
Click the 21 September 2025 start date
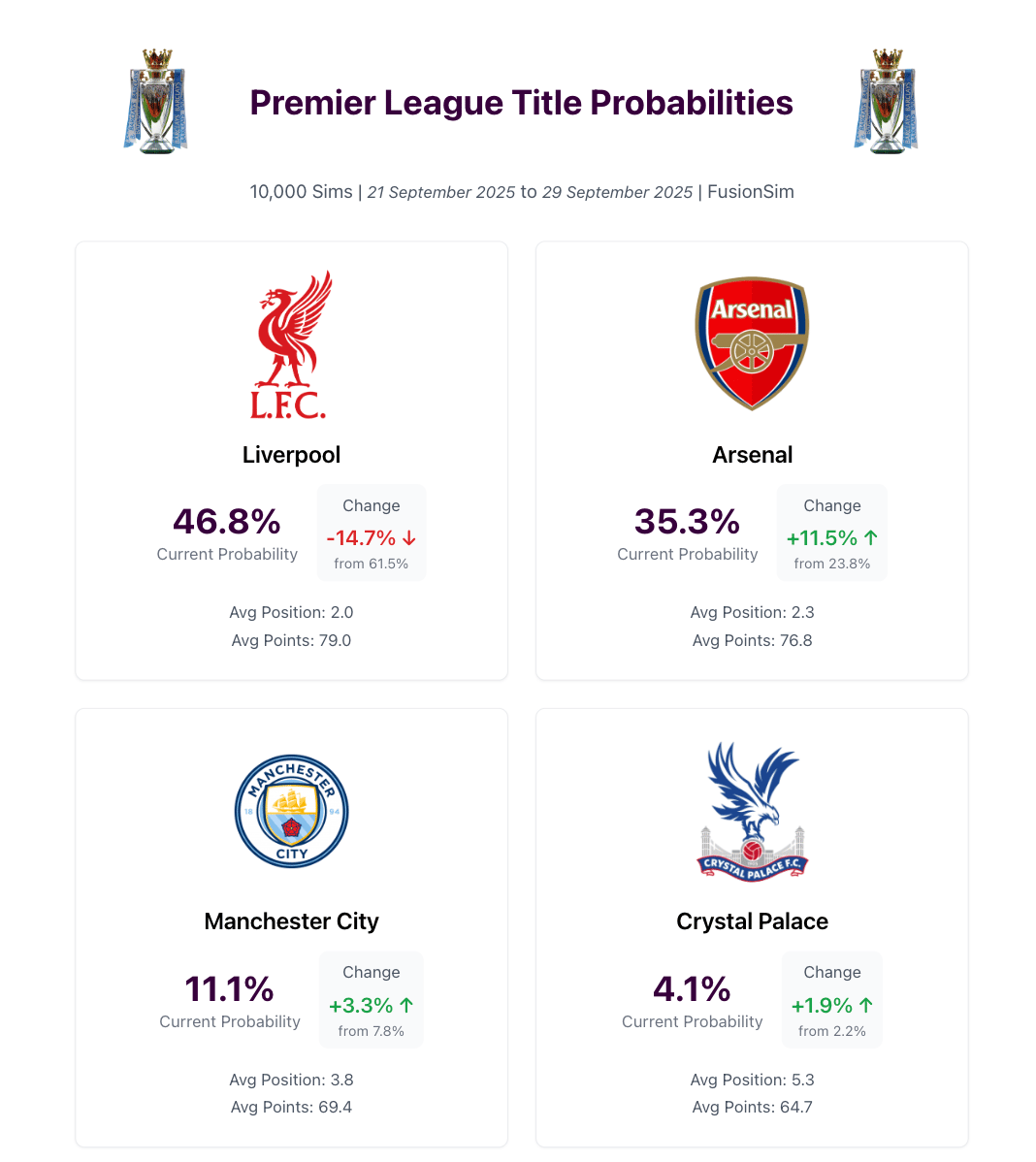click(x=440, y=192)
